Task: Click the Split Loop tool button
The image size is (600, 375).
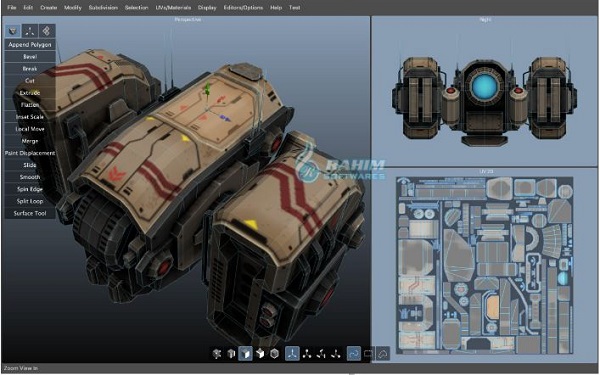Action: (x=30, y=201)
